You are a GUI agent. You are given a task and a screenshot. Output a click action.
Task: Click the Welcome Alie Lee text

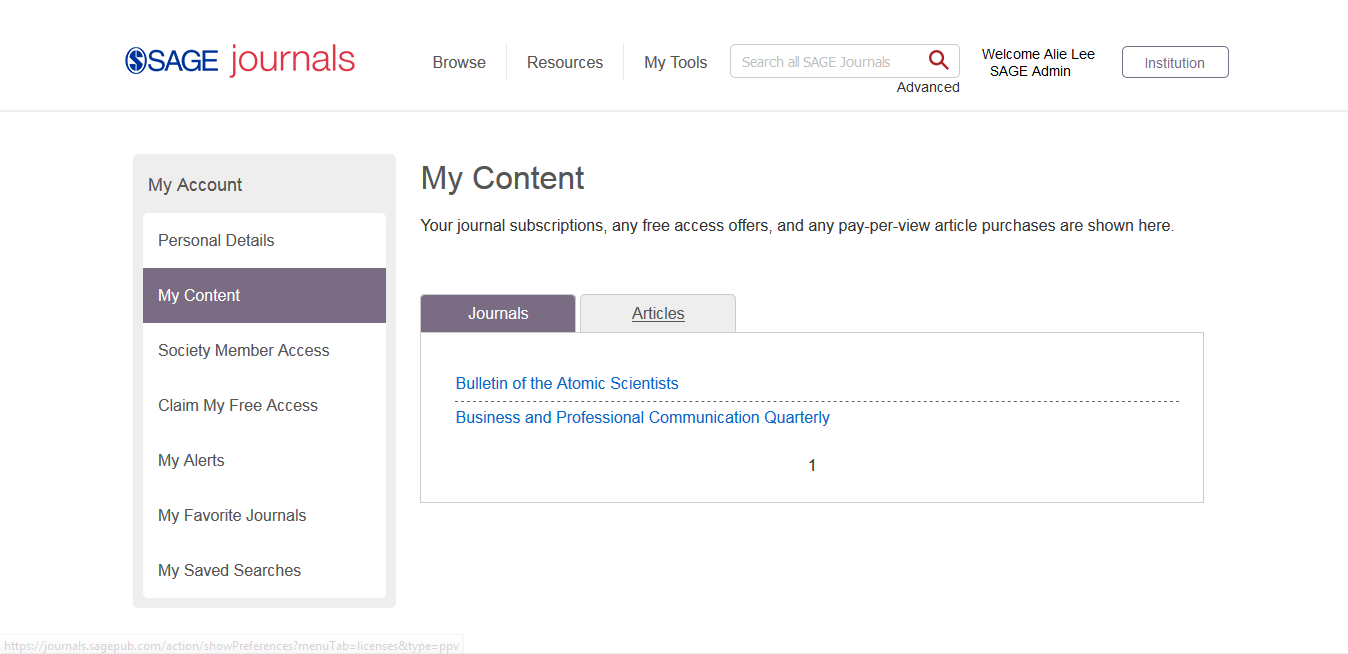tap(1038, 54)
